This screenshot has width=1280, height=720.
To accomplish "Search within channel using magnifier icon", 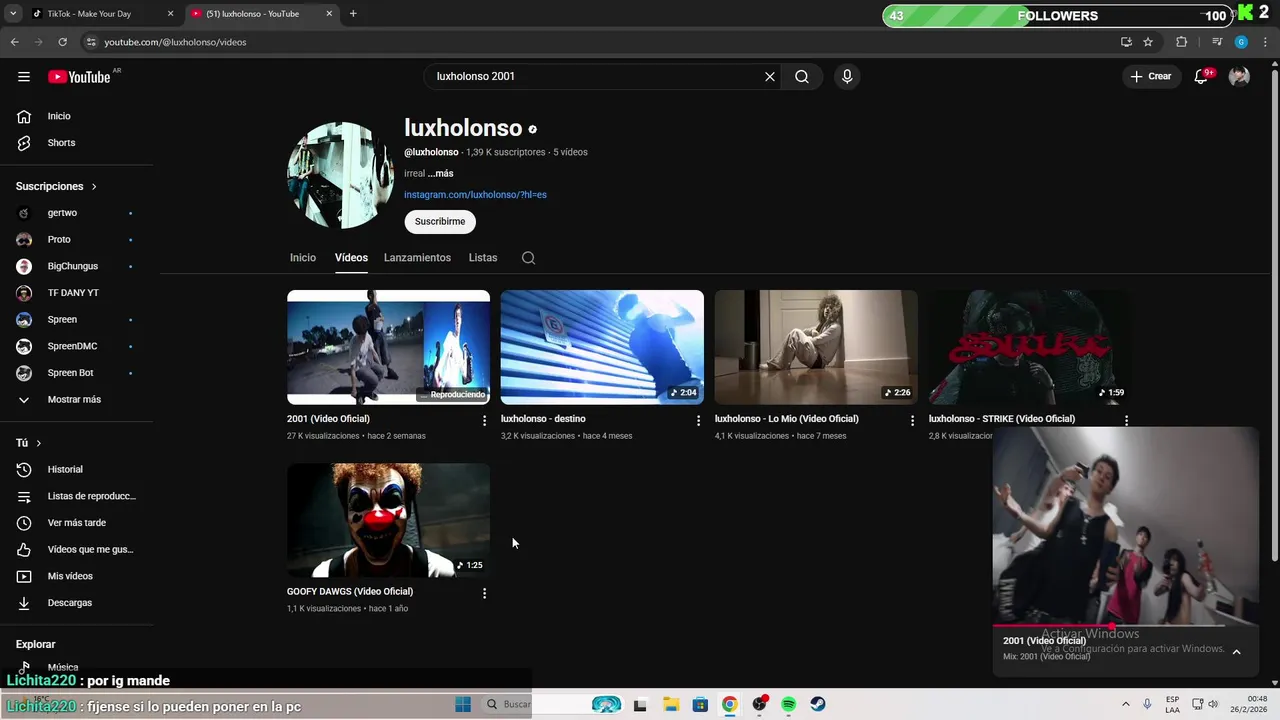I will pos(528,258).
